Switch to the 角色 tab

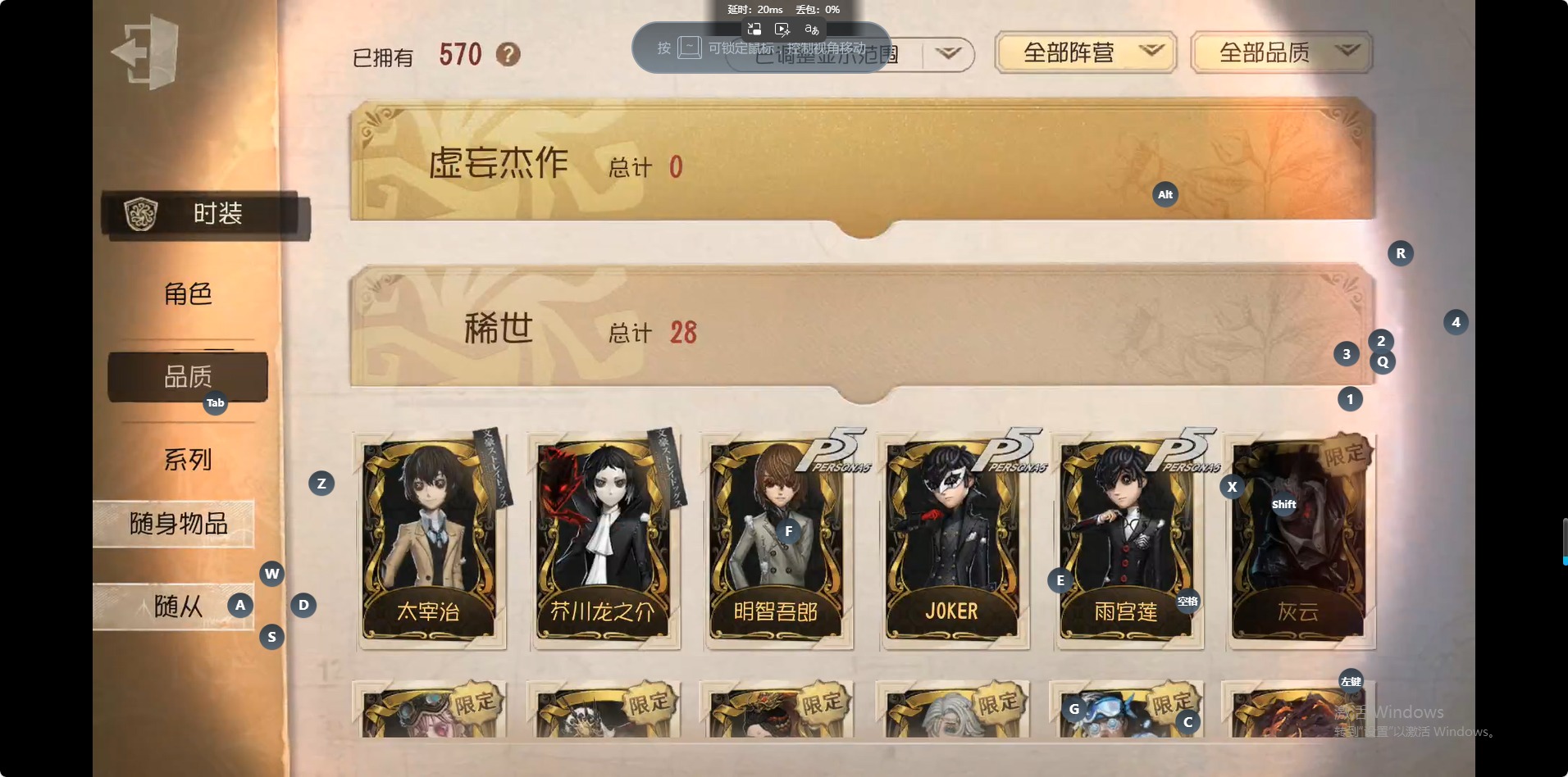pyautogui.click(x=188, y=293)
